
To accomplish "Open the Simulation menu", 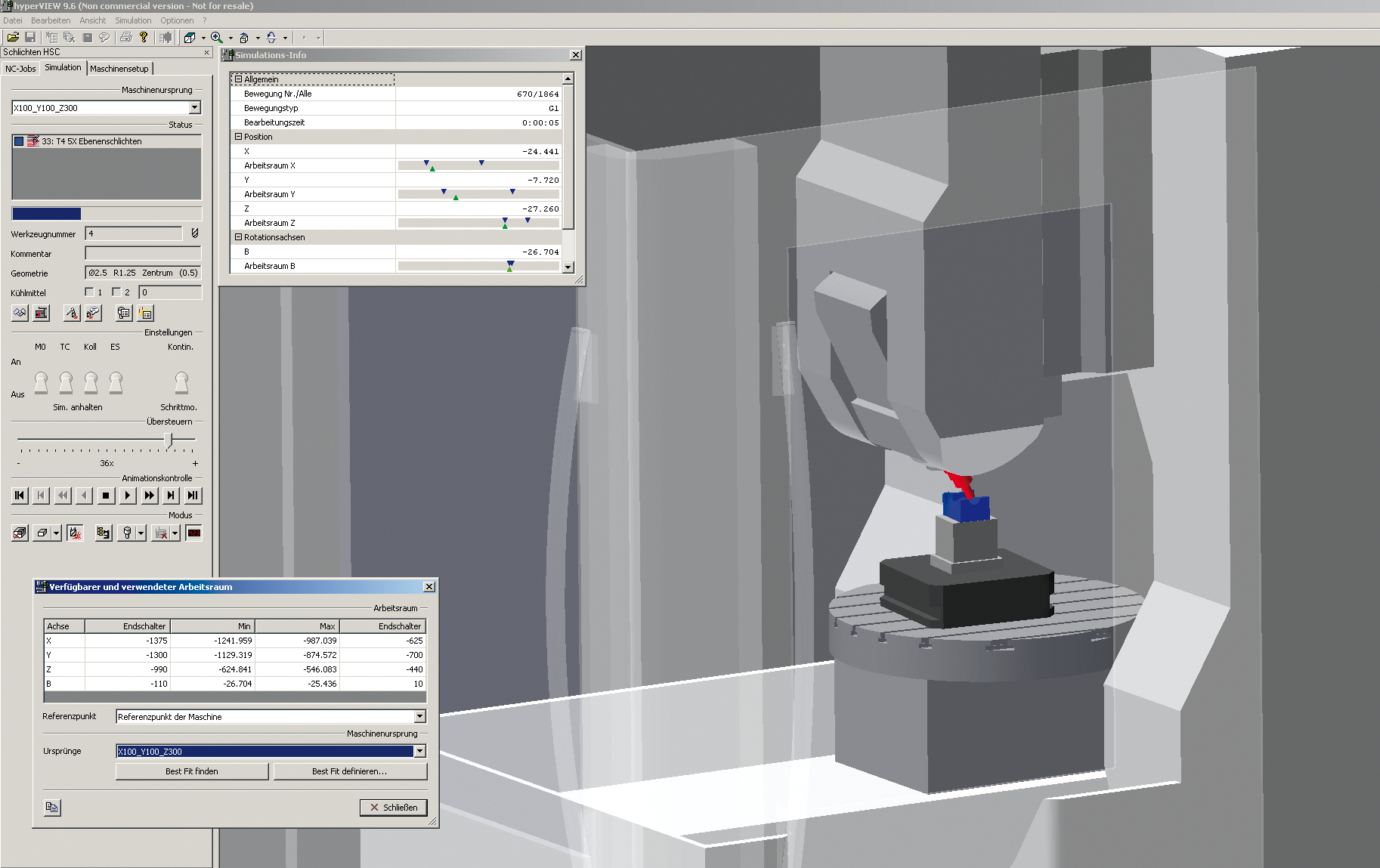I will click(x=133, y=20).
